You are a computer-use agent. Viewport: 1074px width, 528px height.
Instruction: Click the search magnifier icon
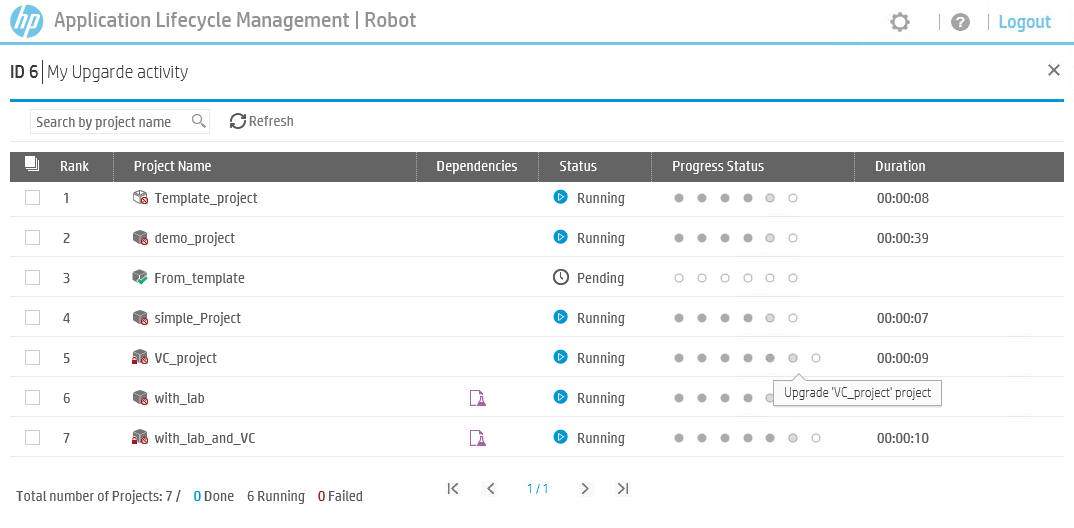[199, 121]
